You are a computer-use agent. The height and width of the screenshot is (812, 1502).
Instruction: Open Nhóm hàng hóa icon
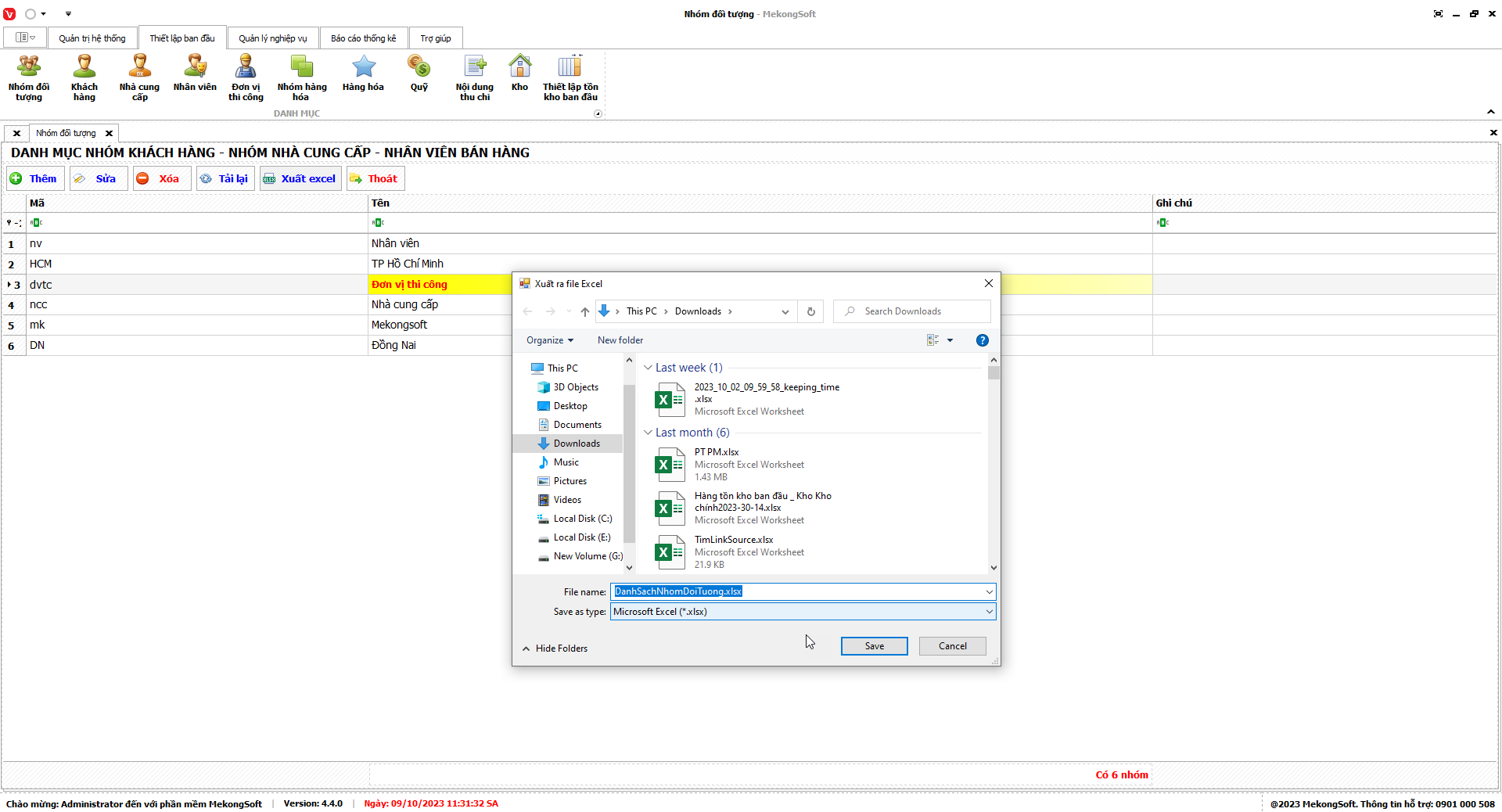click(x=301, y=78)
